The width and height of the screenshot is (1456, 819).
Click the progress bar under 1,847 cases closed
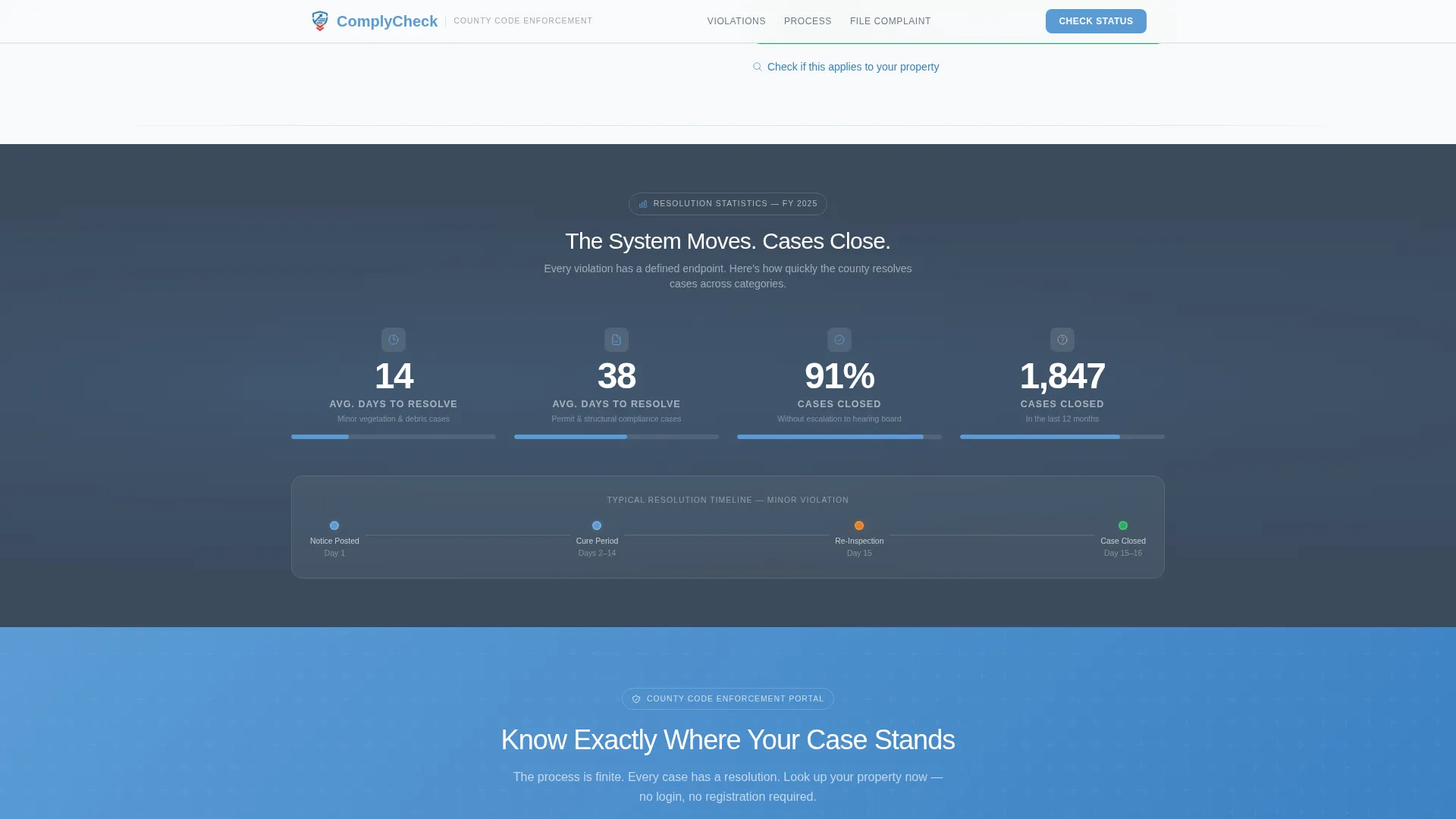pos(1062,437)
